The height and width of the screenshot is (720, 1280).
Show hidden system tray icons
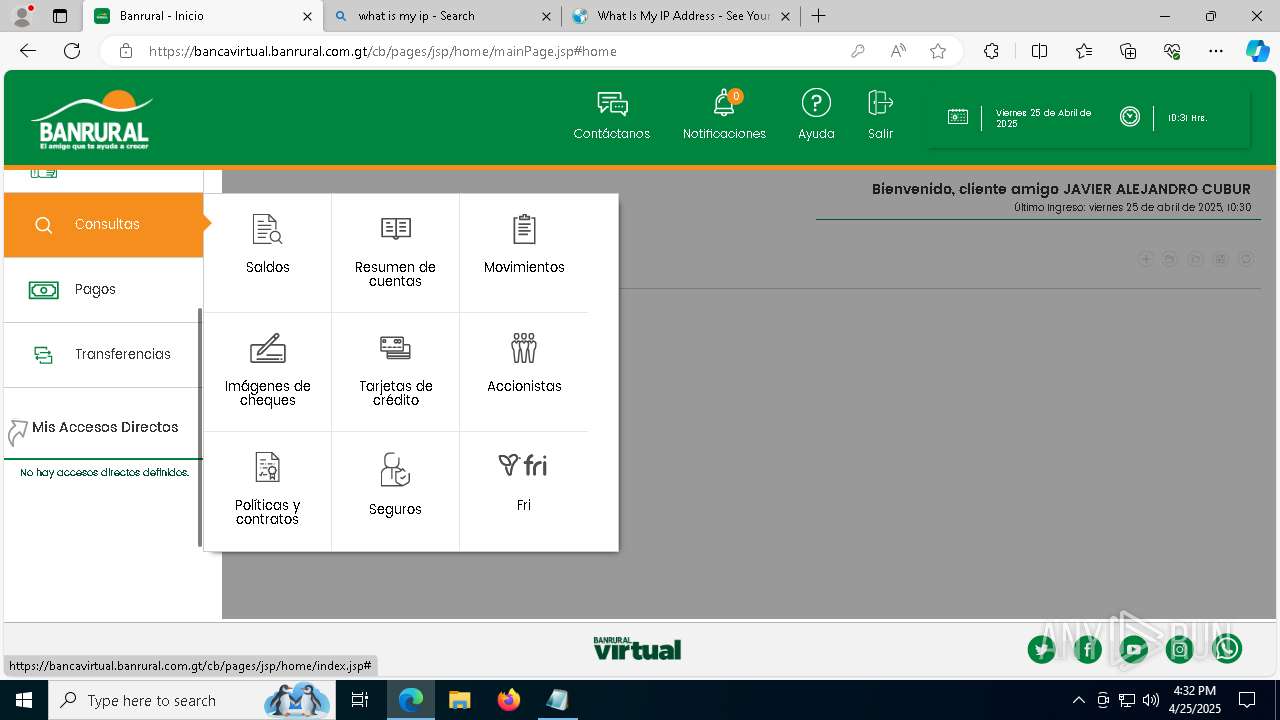(1078, 700)
